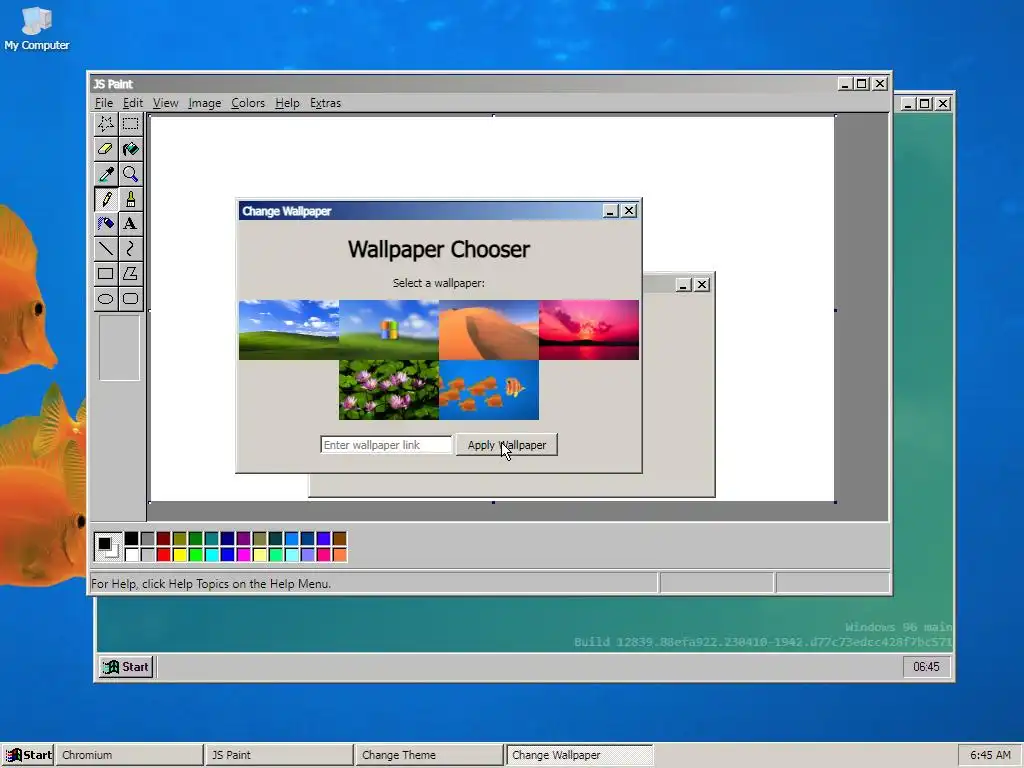Select the Brush tool
1024x768 pixels.
click(x=131, y=199)
